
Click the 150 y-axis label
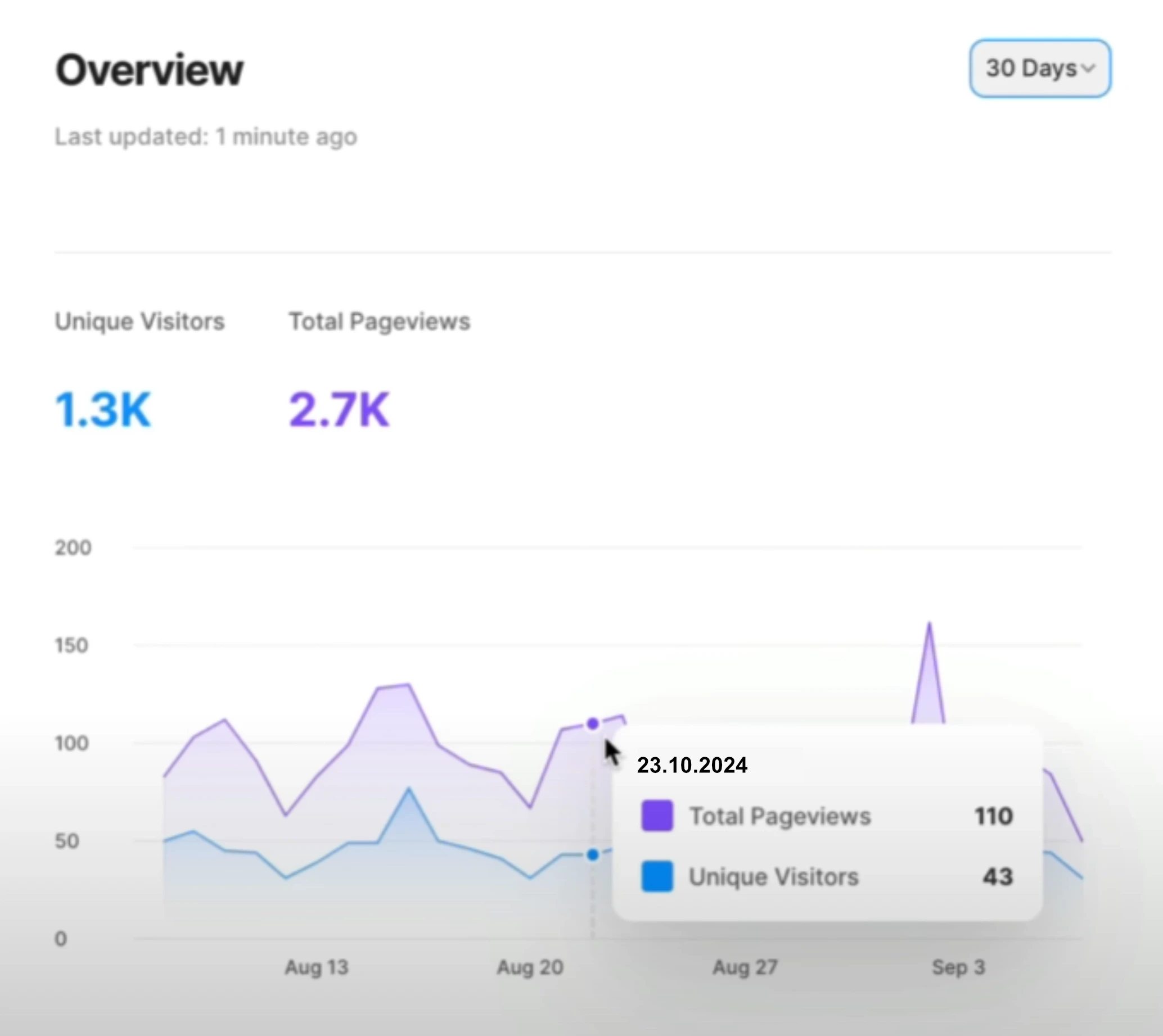72,645
